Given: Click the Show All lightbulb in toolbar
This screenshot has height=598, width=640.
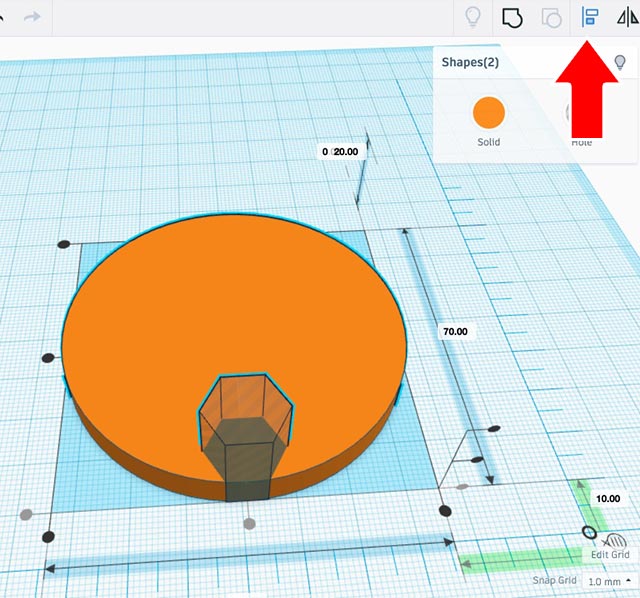Looking at the screenshot, I should coord(473,17).
